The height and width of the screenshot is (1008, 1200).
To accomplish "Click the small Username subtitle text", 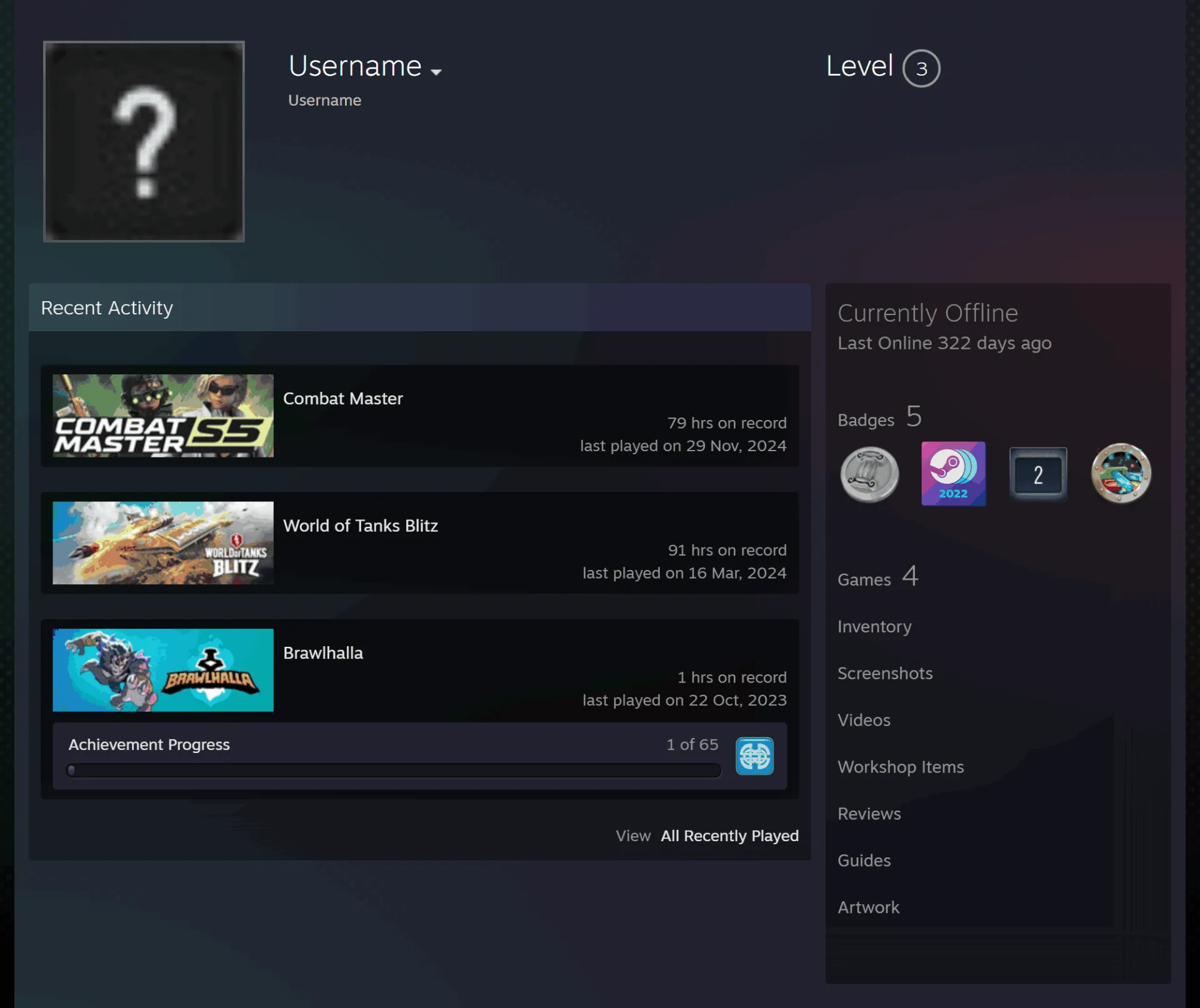I will pyautogui.click(x=324, y=100).
